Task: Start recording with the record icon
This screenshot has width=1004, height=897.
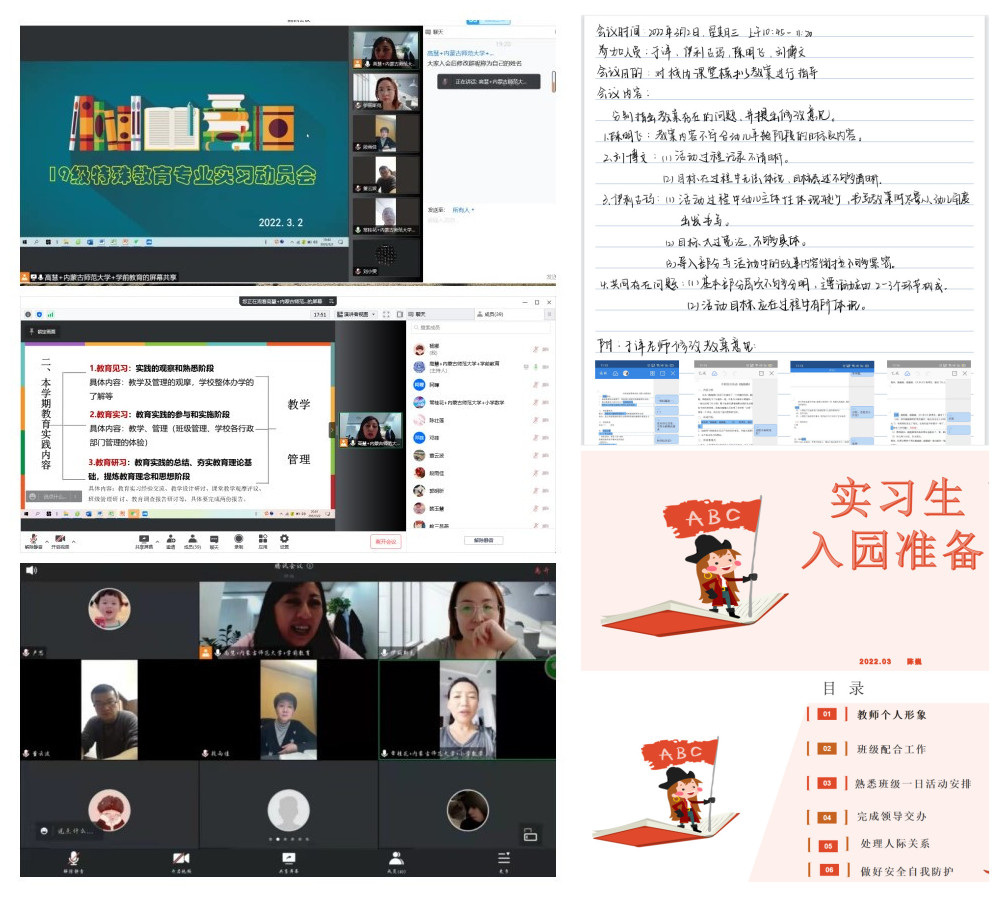Action: [238, 540]
